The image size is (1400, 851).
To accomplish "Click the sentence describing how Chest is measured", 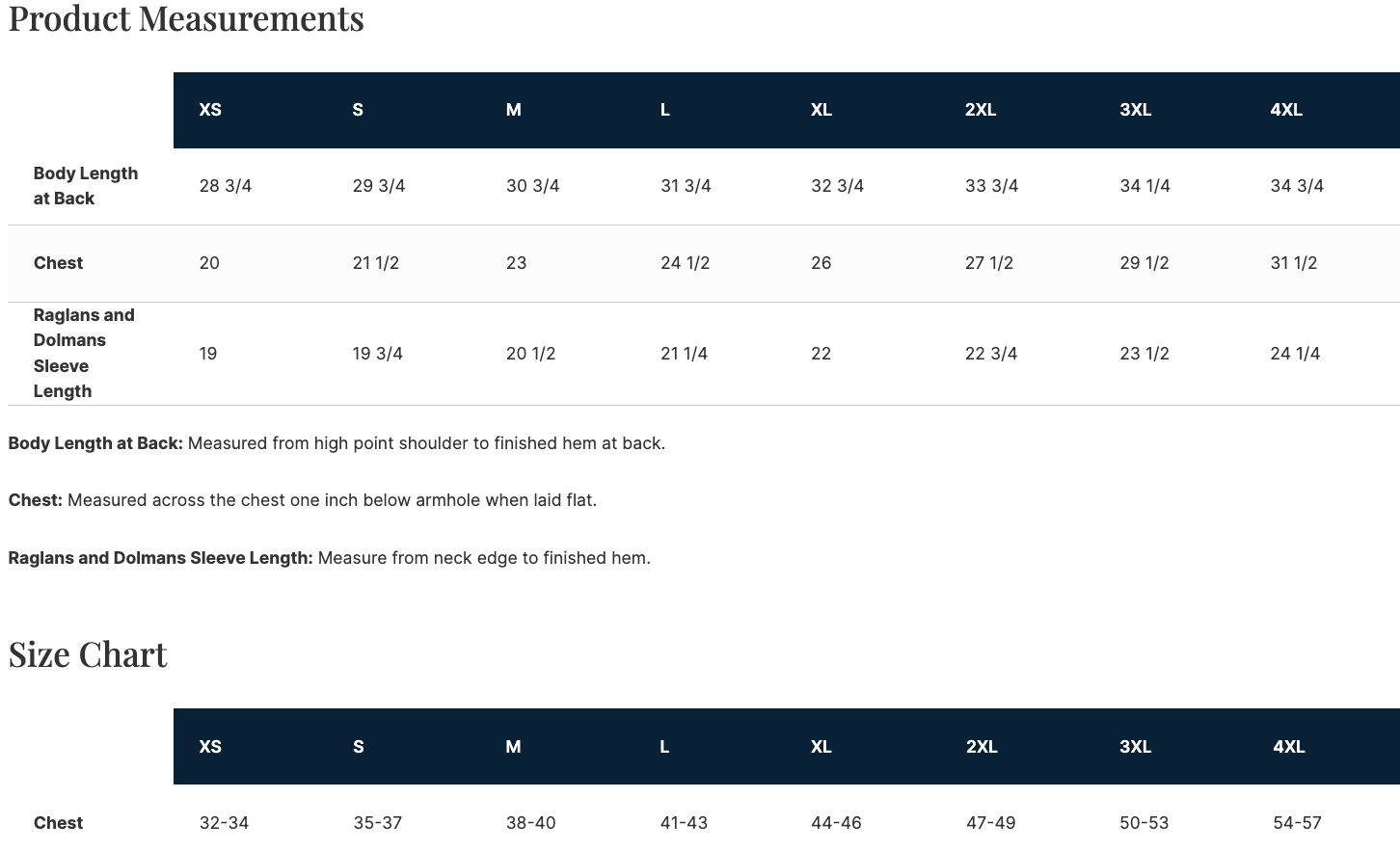I will tap(302, 500).
